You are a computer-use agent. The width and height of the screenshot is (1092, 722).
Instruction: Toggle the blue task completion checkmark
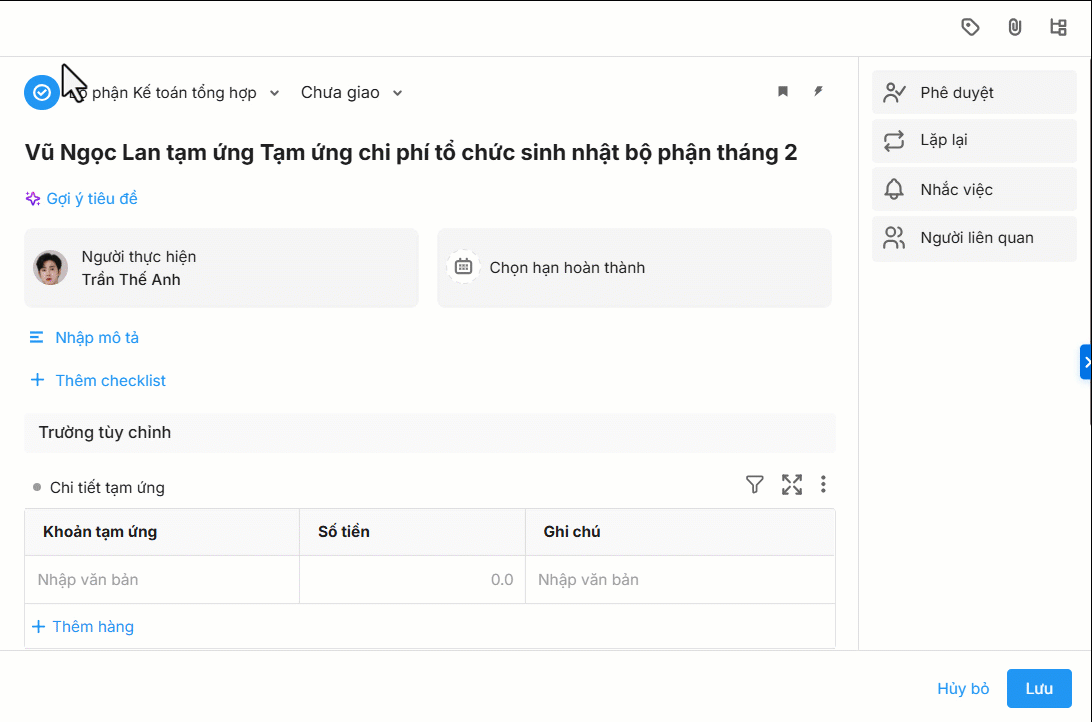[42, 92]
